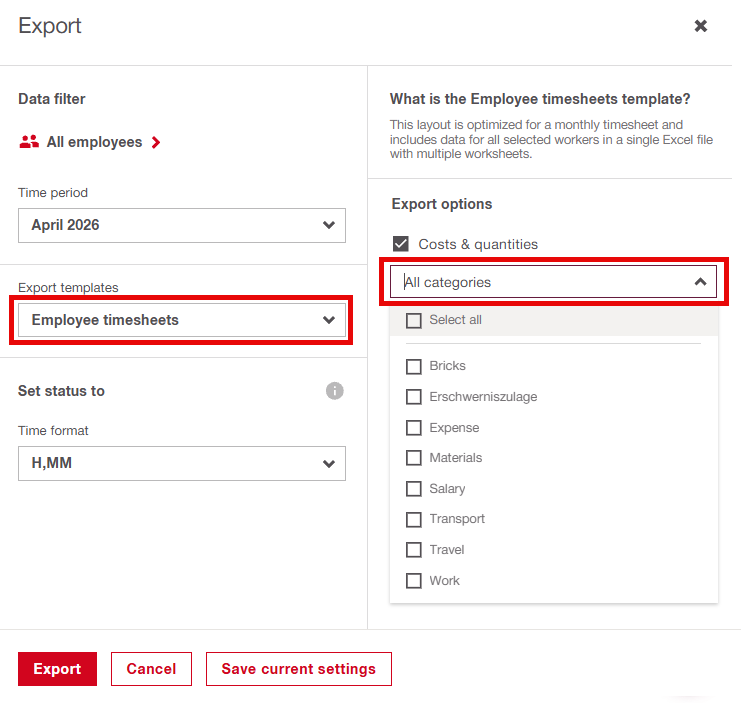Uncheck the Costs & quantities checkbox

pos(401,244)
